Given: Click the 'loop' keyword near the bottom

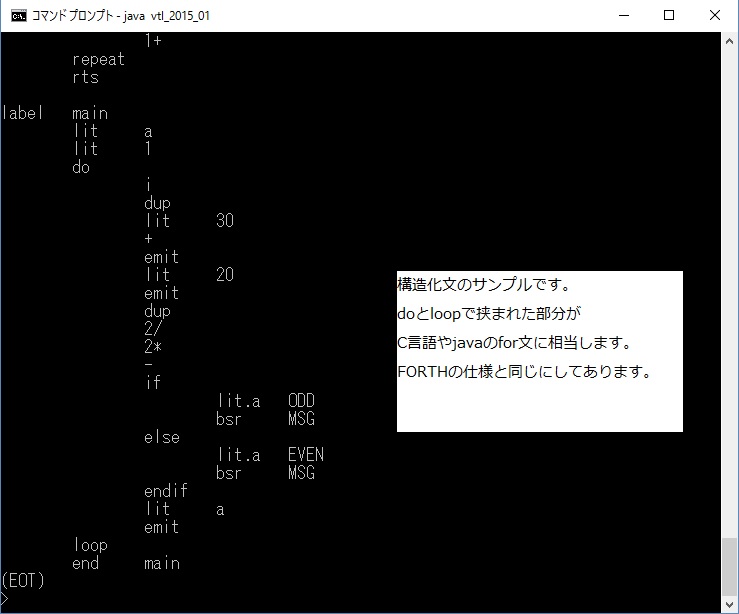Looking at the screenshot, I should coord(90,545).
